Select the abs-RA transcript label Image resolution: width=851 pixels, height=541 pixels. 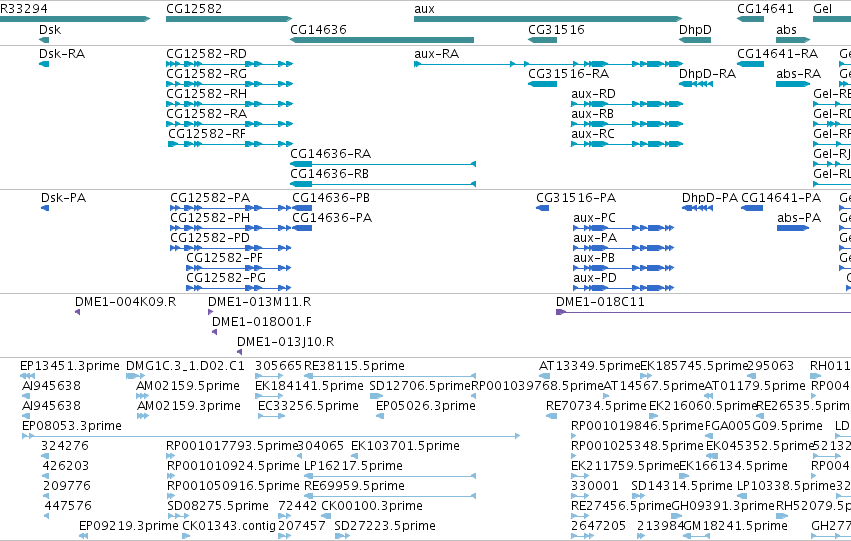798,74
